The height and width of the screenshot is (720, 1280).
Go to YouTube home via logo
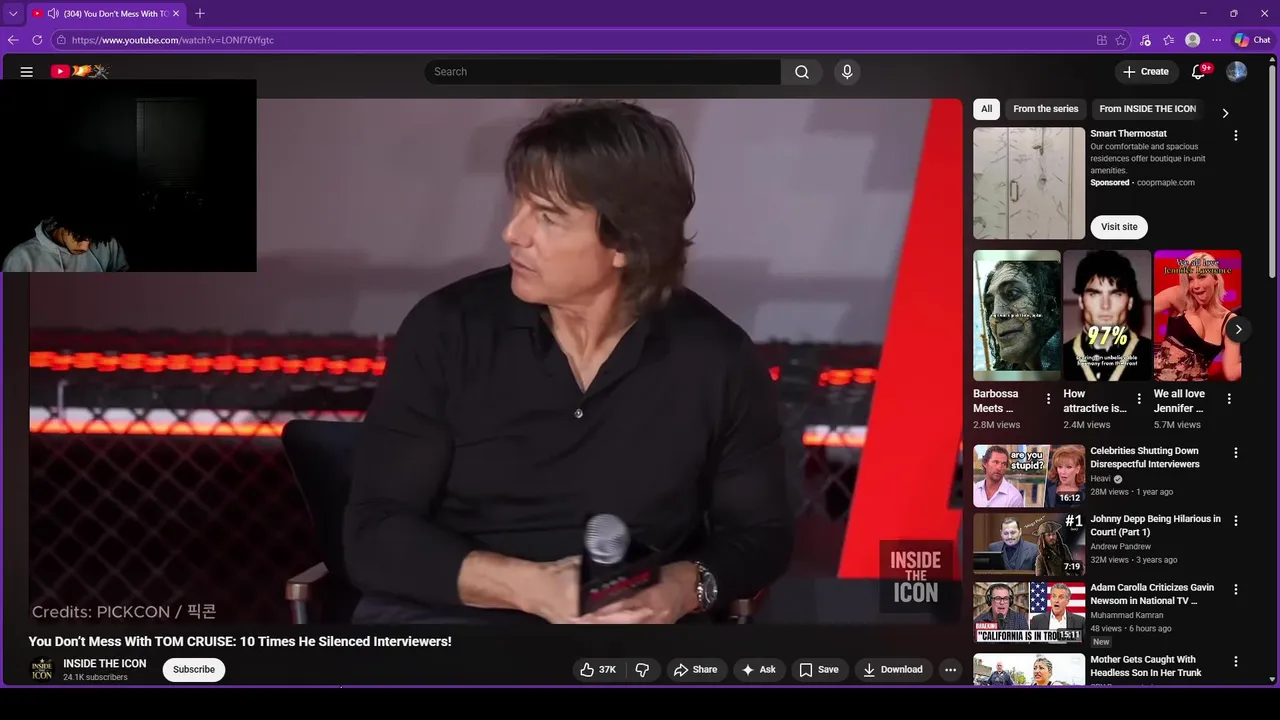tap(80, 71)
